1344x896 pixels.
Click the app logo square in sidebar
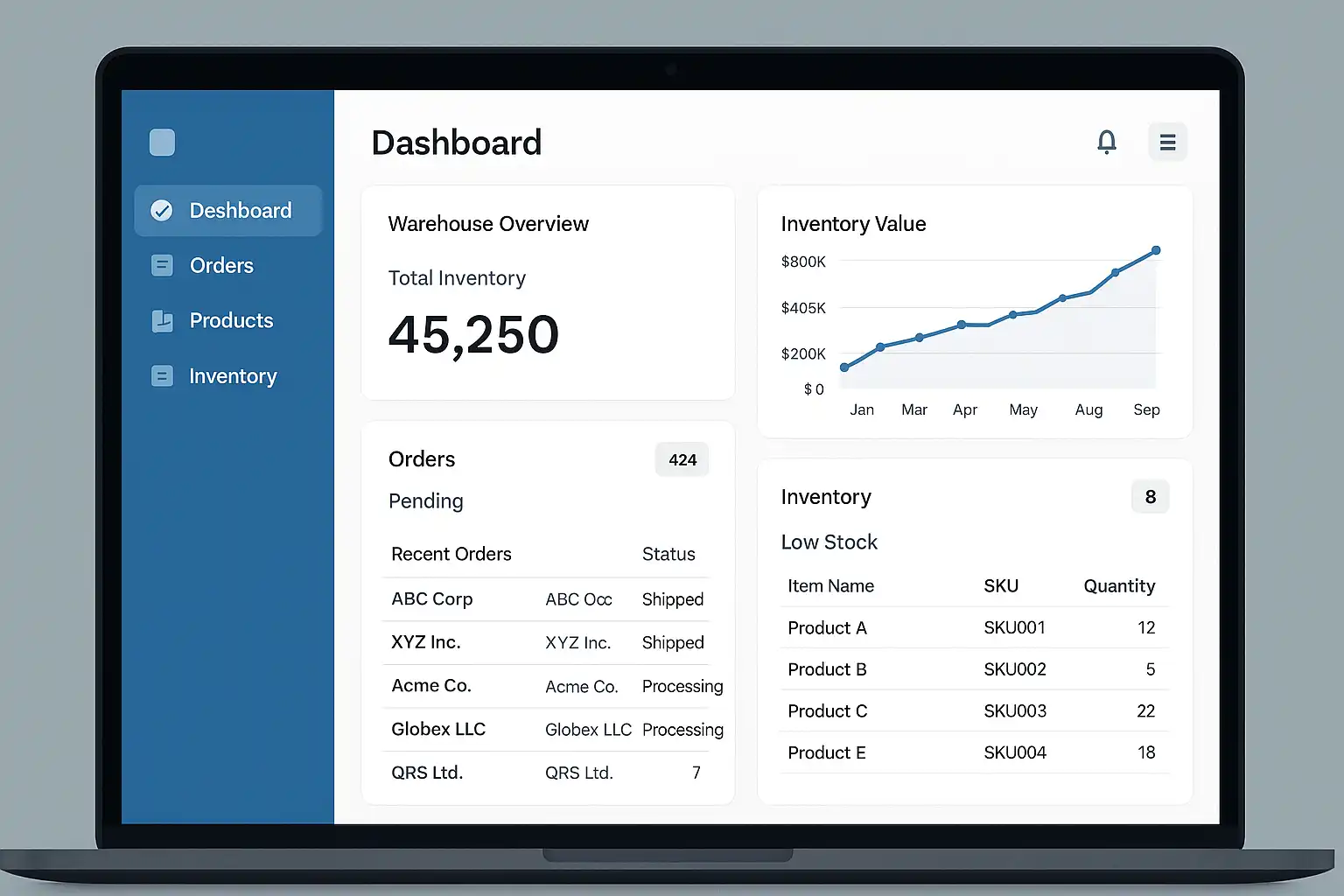tap(162, 142)
